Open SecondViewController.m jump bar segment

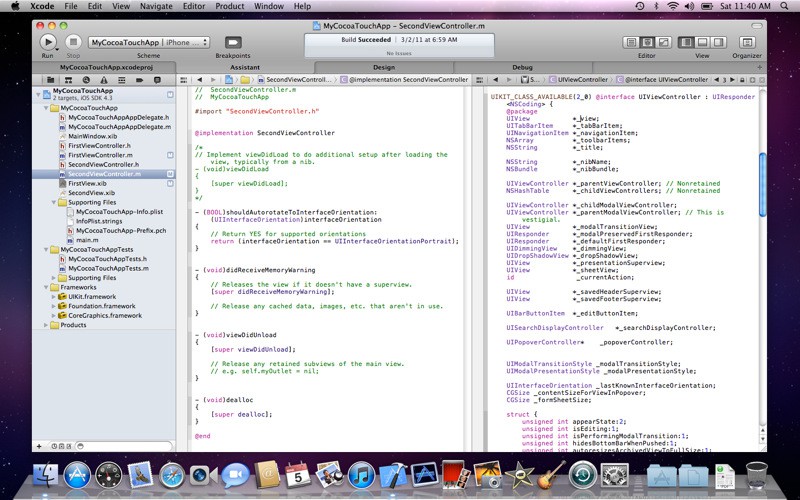pyautogui.click(x=295, y=80)
